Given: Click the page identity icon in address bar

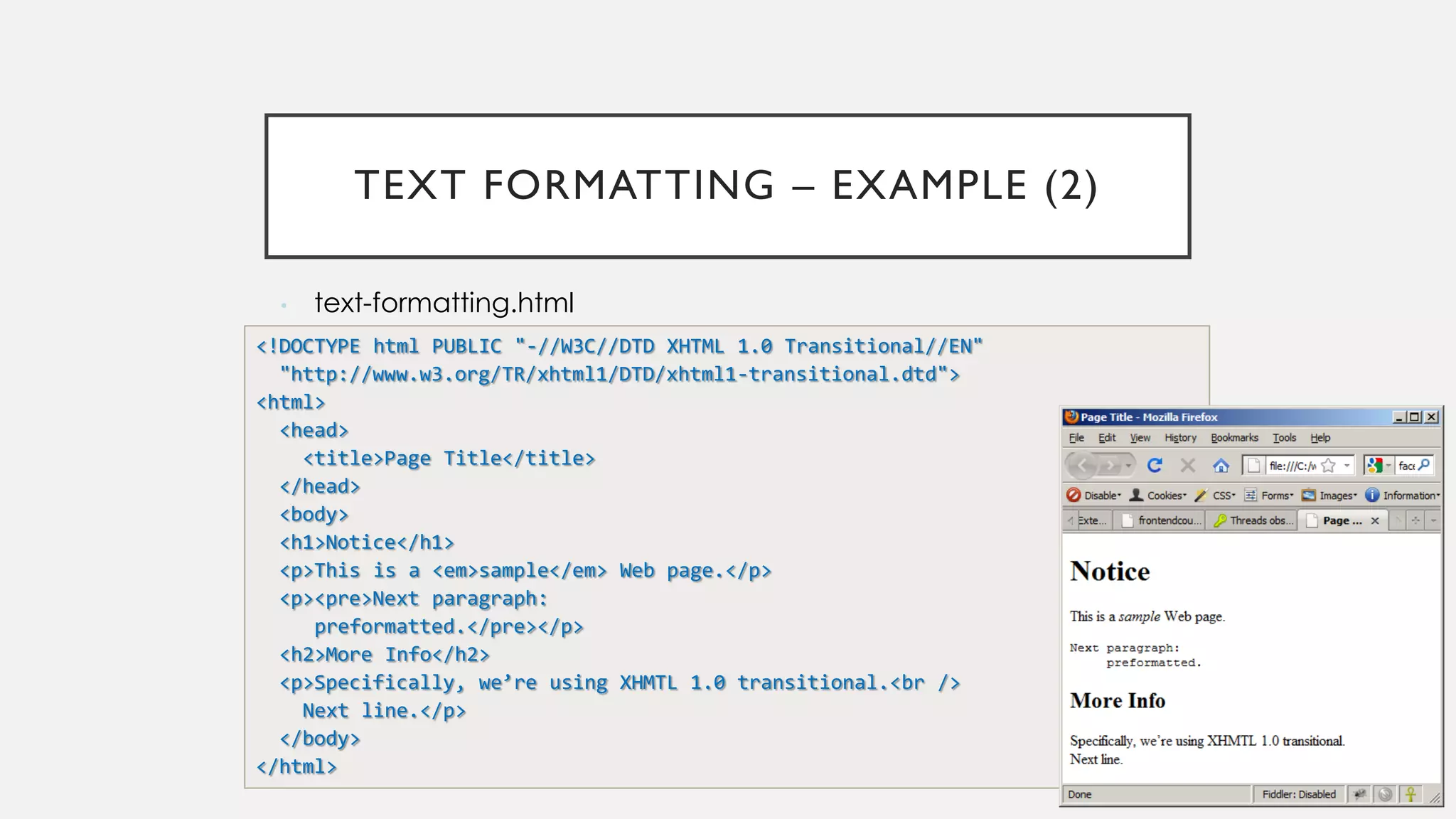Looking at the screenshot, I should [x=1254, y=466].
